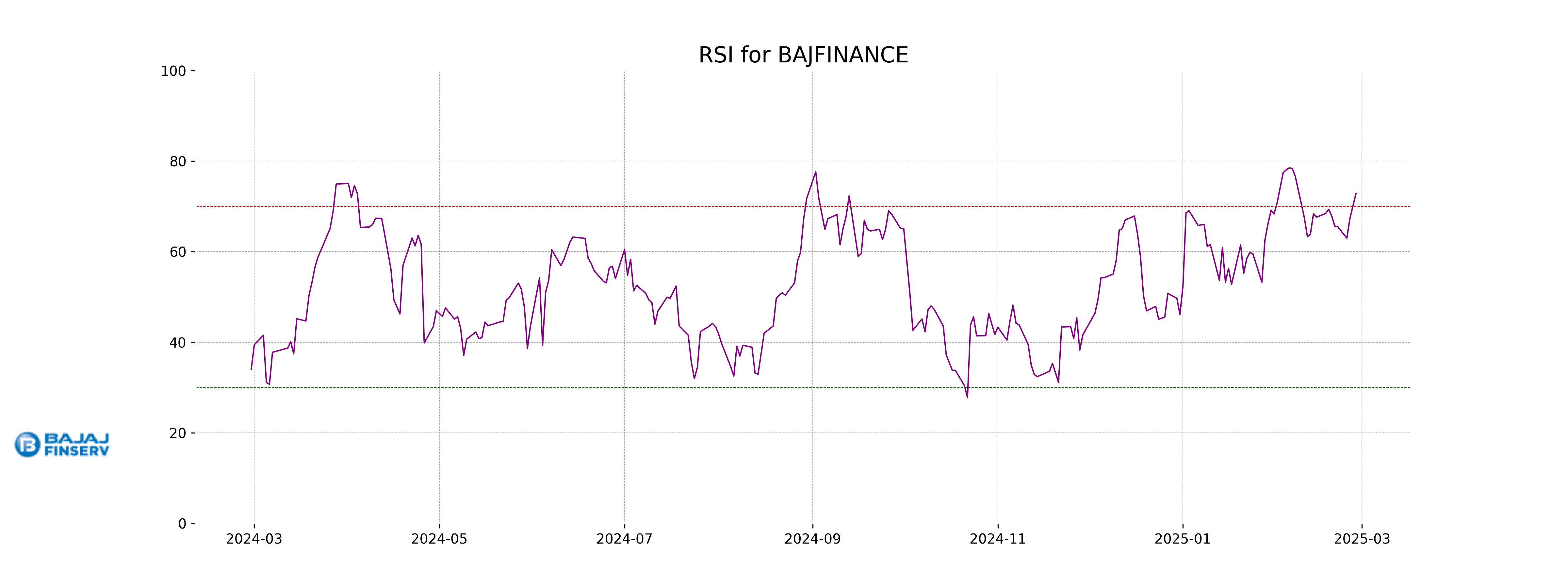Click the y-axis label 40
The image size is (1568, 588).
(178, 343)
